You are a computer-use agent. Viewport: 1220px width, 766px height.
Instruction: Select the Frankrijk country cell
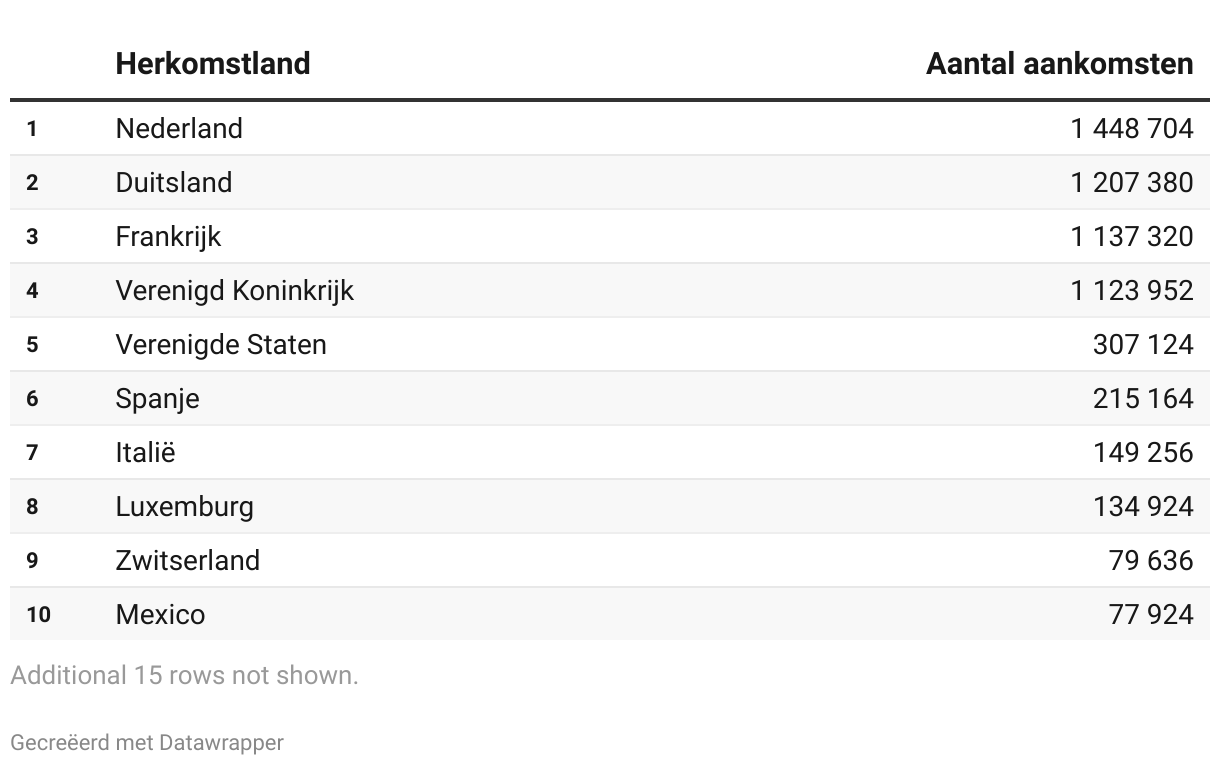(x=168, y=237)
